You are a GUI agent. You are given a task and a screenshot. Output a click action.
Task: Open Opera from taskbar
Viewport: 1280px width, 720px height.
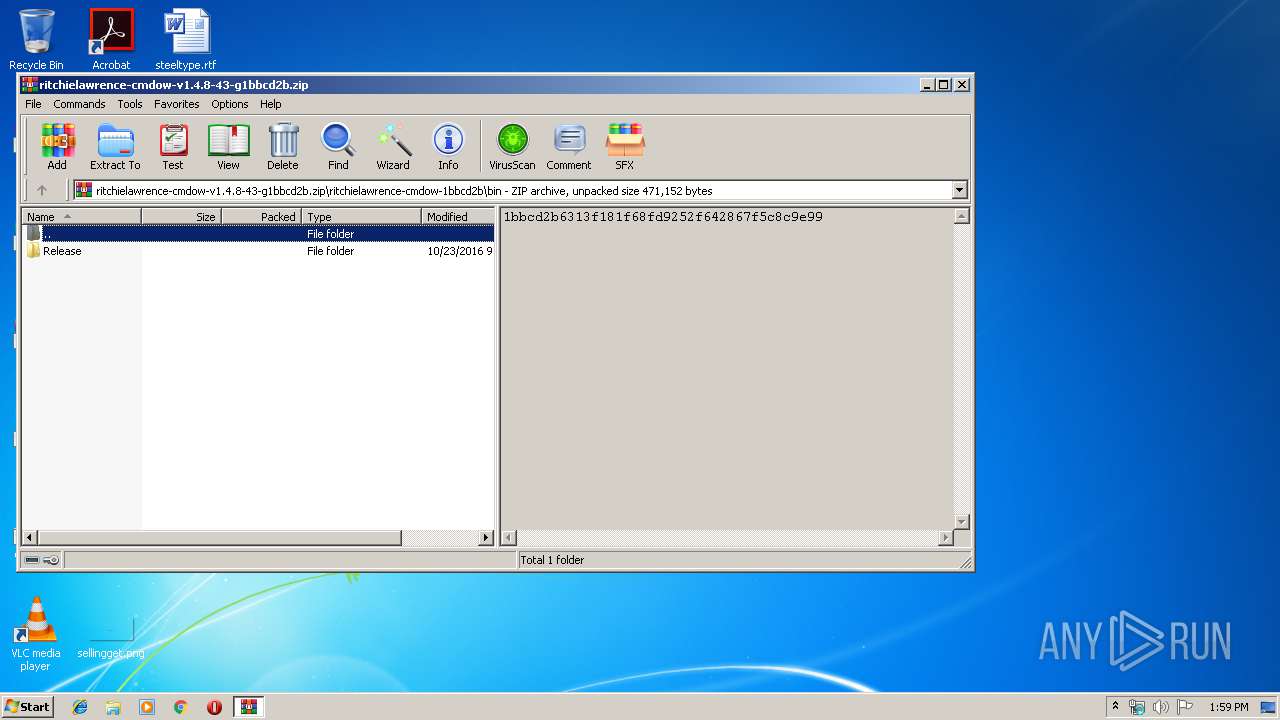[x=214, y=707]
